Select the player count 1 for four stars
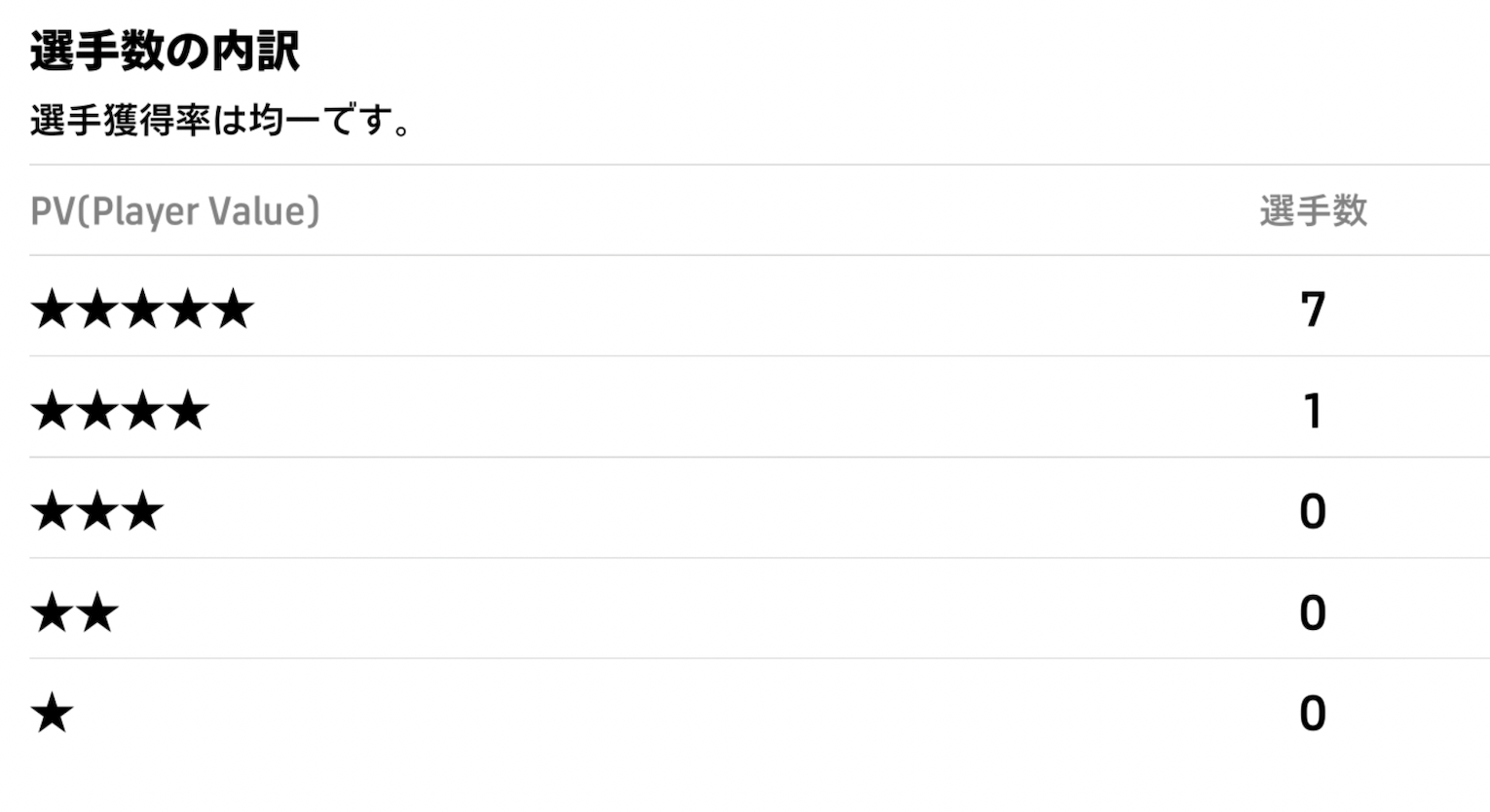The width and height of the screenshot is (1490, 812). (x=1313, y=411)
